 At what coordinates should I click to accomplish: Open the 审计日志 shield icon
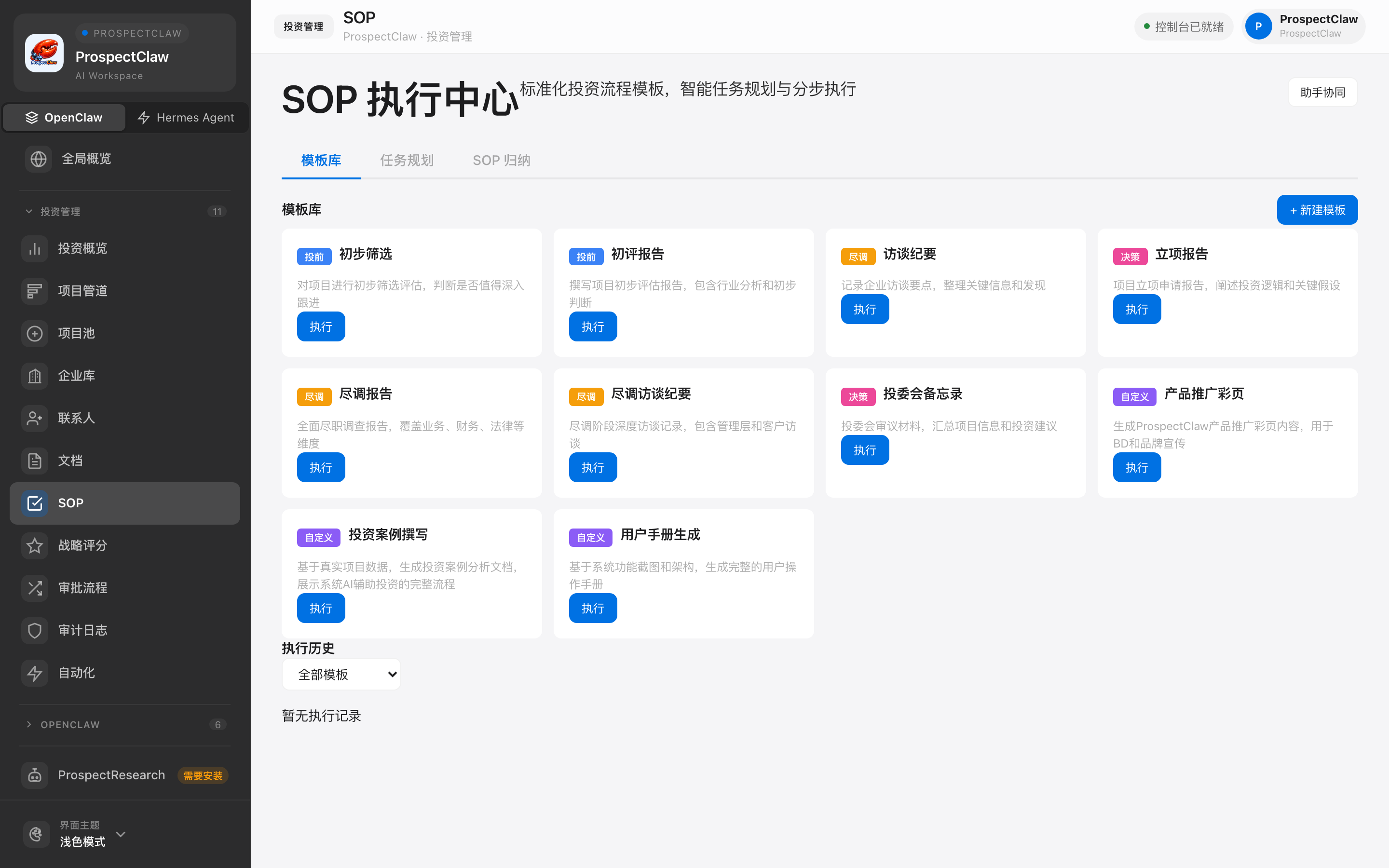coord(34,630)
